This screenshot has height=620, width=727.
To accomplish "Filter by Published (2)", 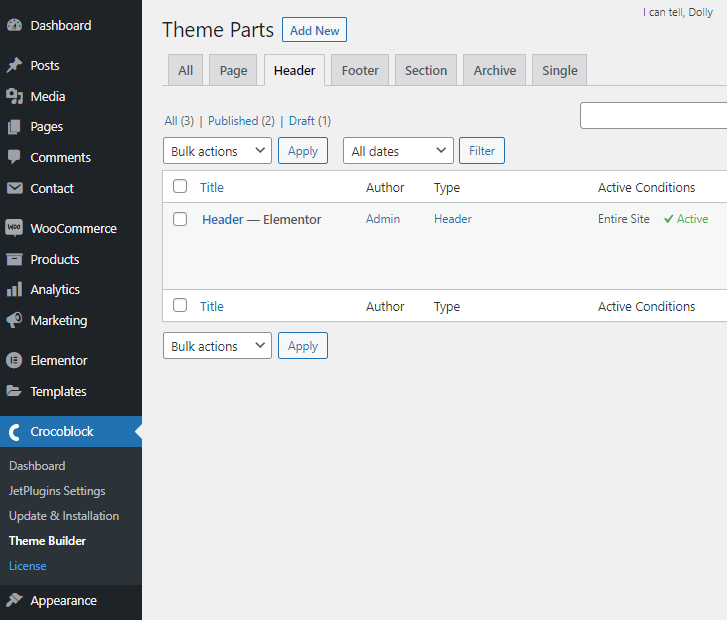I will click(241, 121).
